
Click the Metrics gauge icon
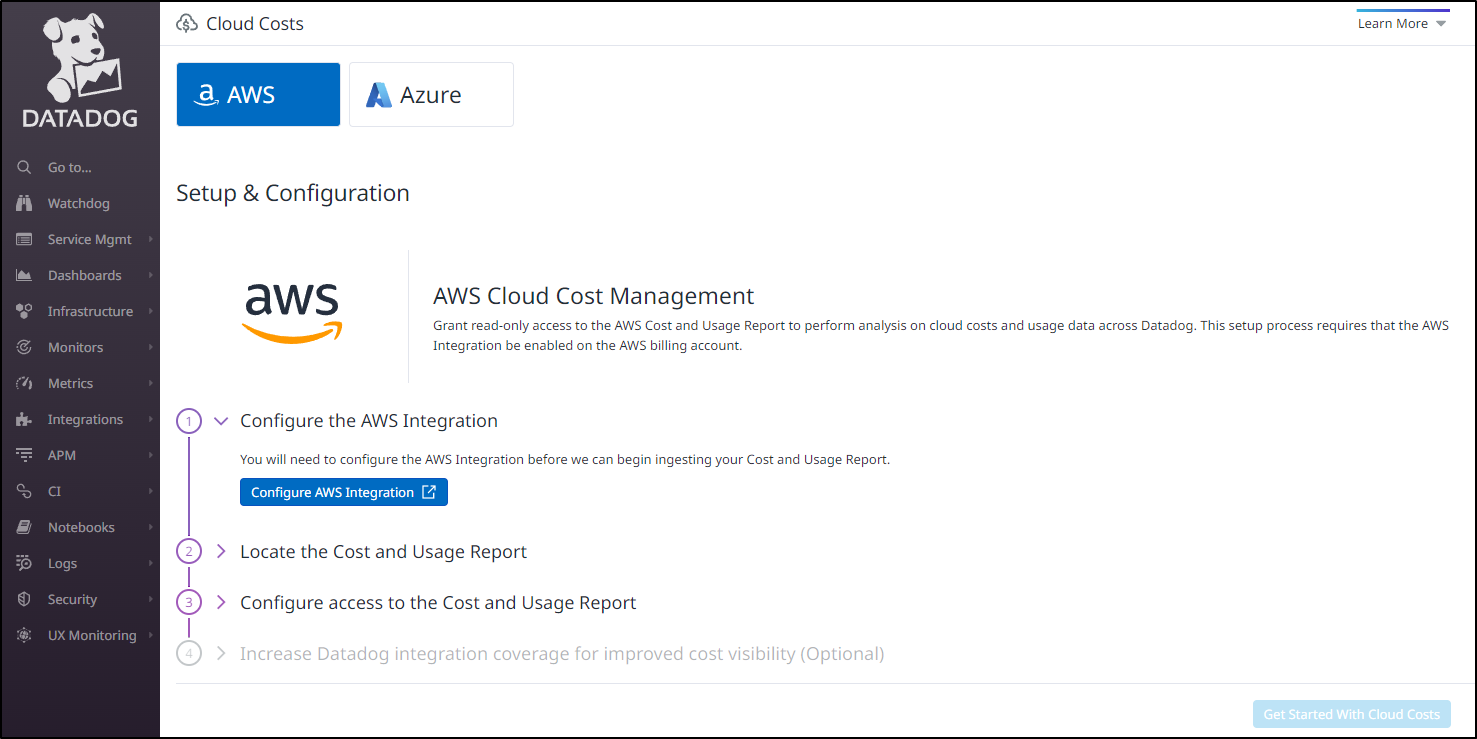pos(25,383)
